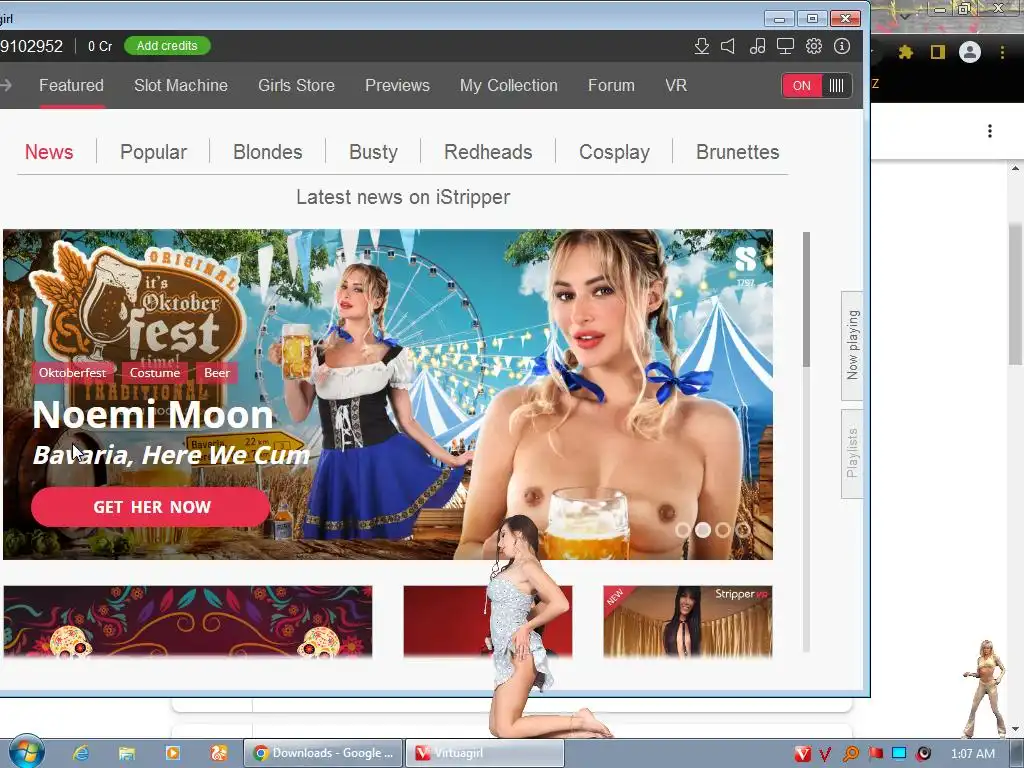The image size is (1024, 768).
Task: Click the red V box tray icon
Action: click(x=803, y=754)
